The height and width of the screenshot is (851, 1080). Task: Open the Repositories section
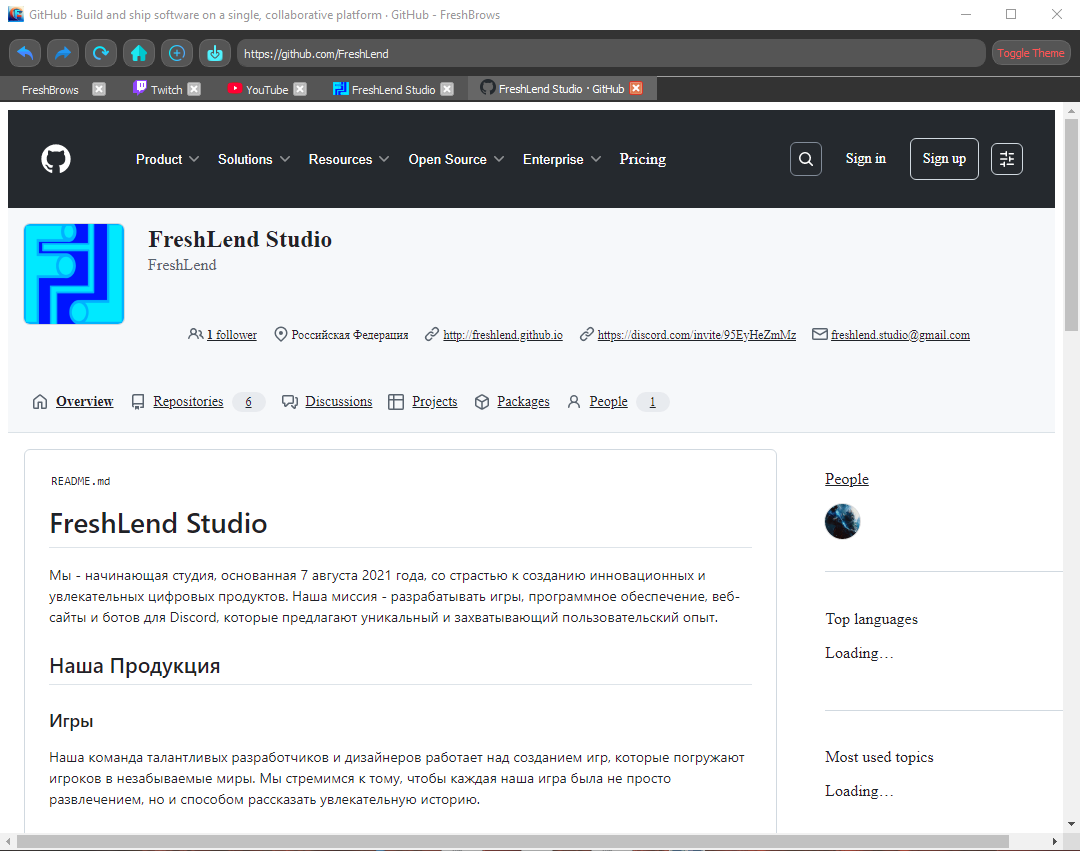[x=188, y=401]
